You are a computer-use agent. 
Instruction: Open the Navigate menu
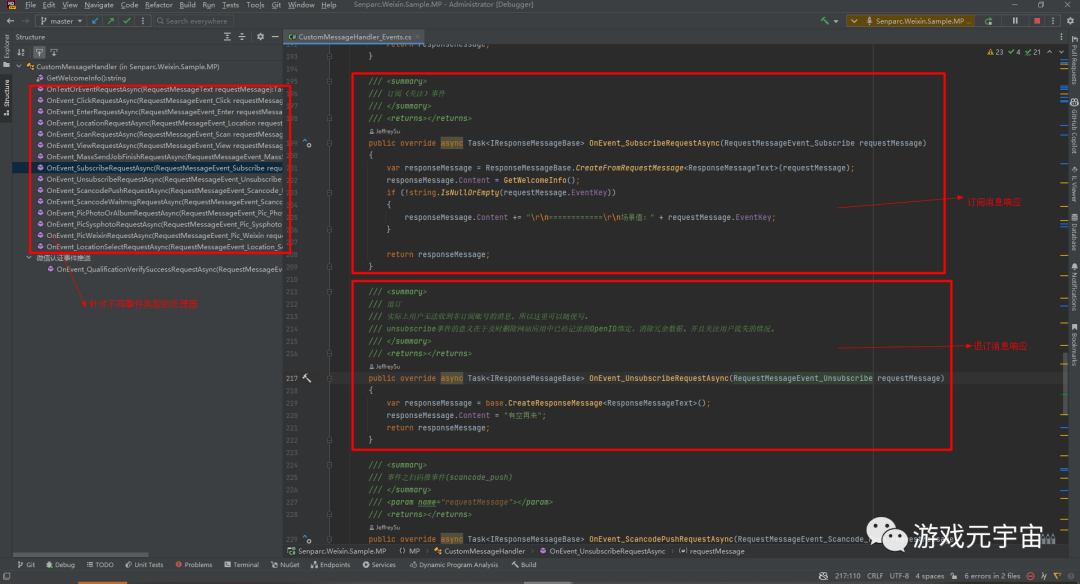point(99,5)
